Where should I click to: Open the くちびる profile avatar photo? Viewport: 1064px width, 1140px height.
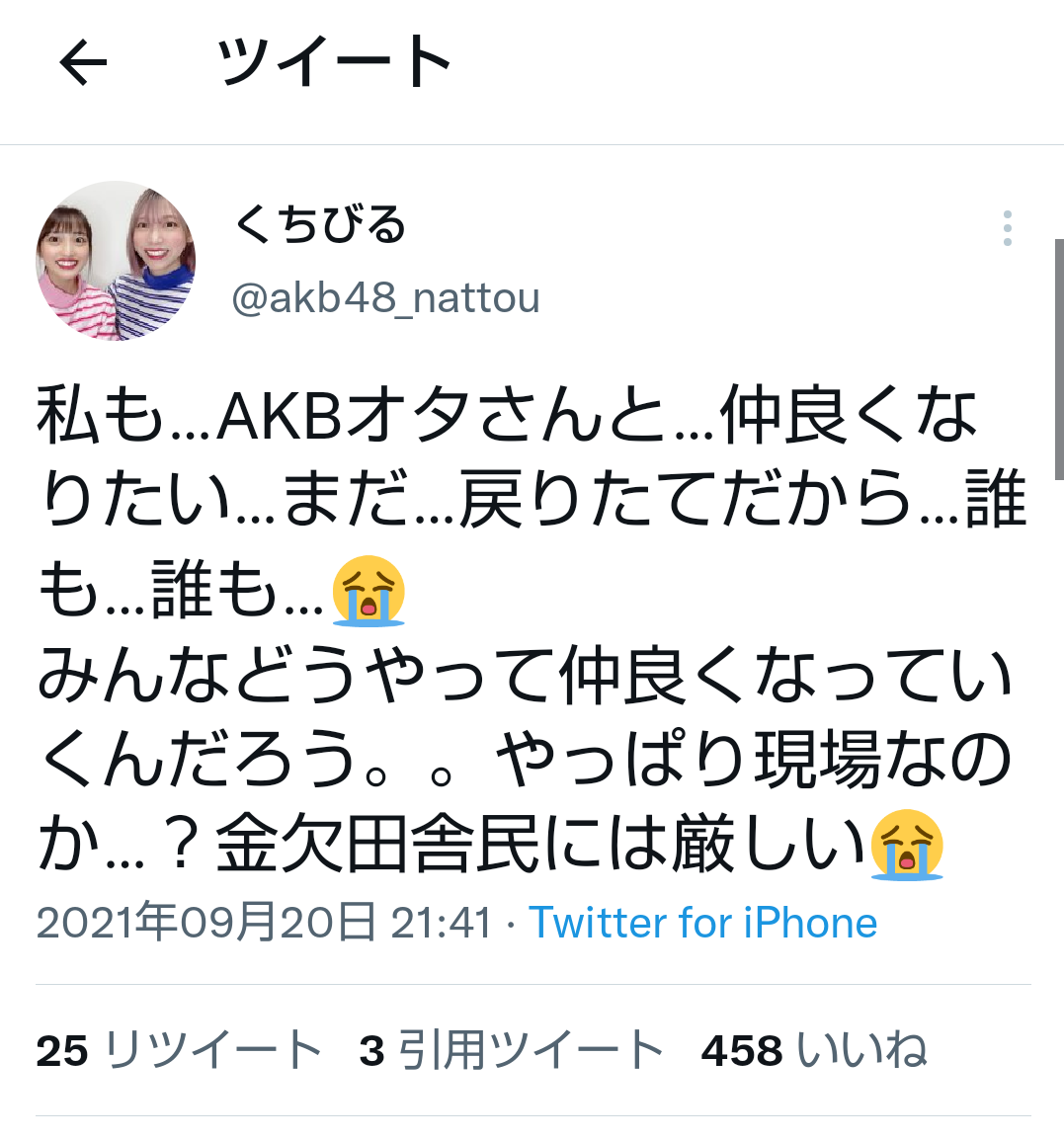tap(116, 261)
